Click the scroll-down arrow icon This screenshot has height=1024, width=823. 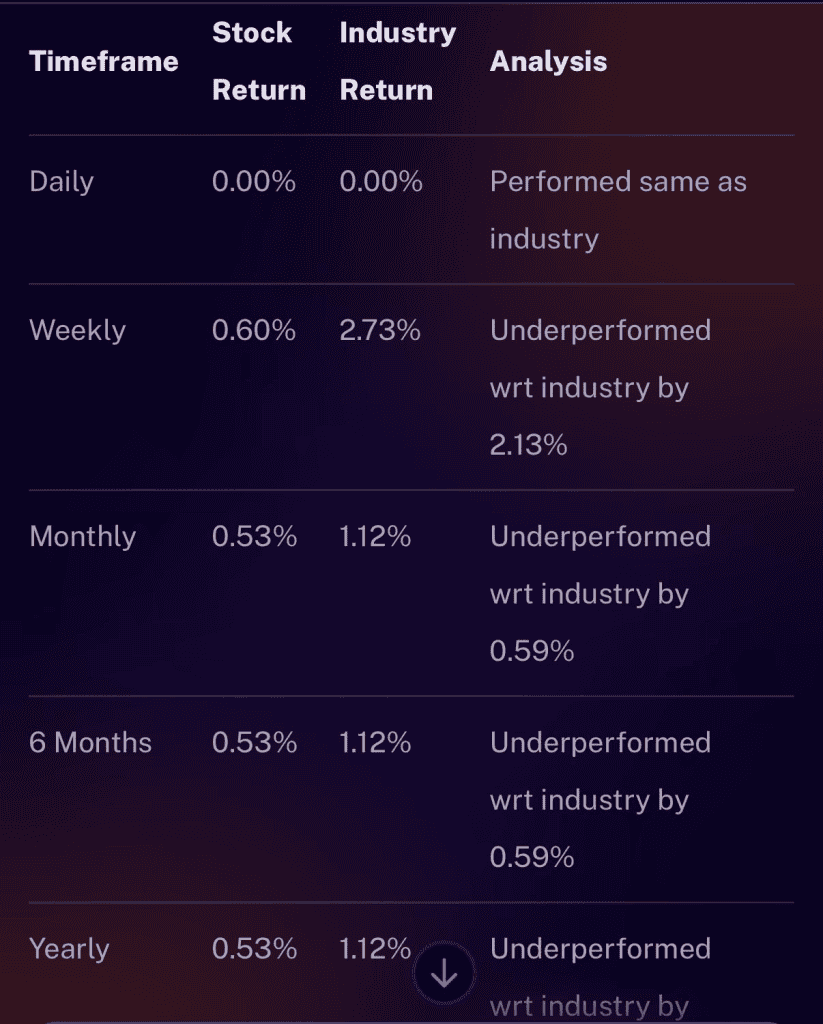click(444, 974)
